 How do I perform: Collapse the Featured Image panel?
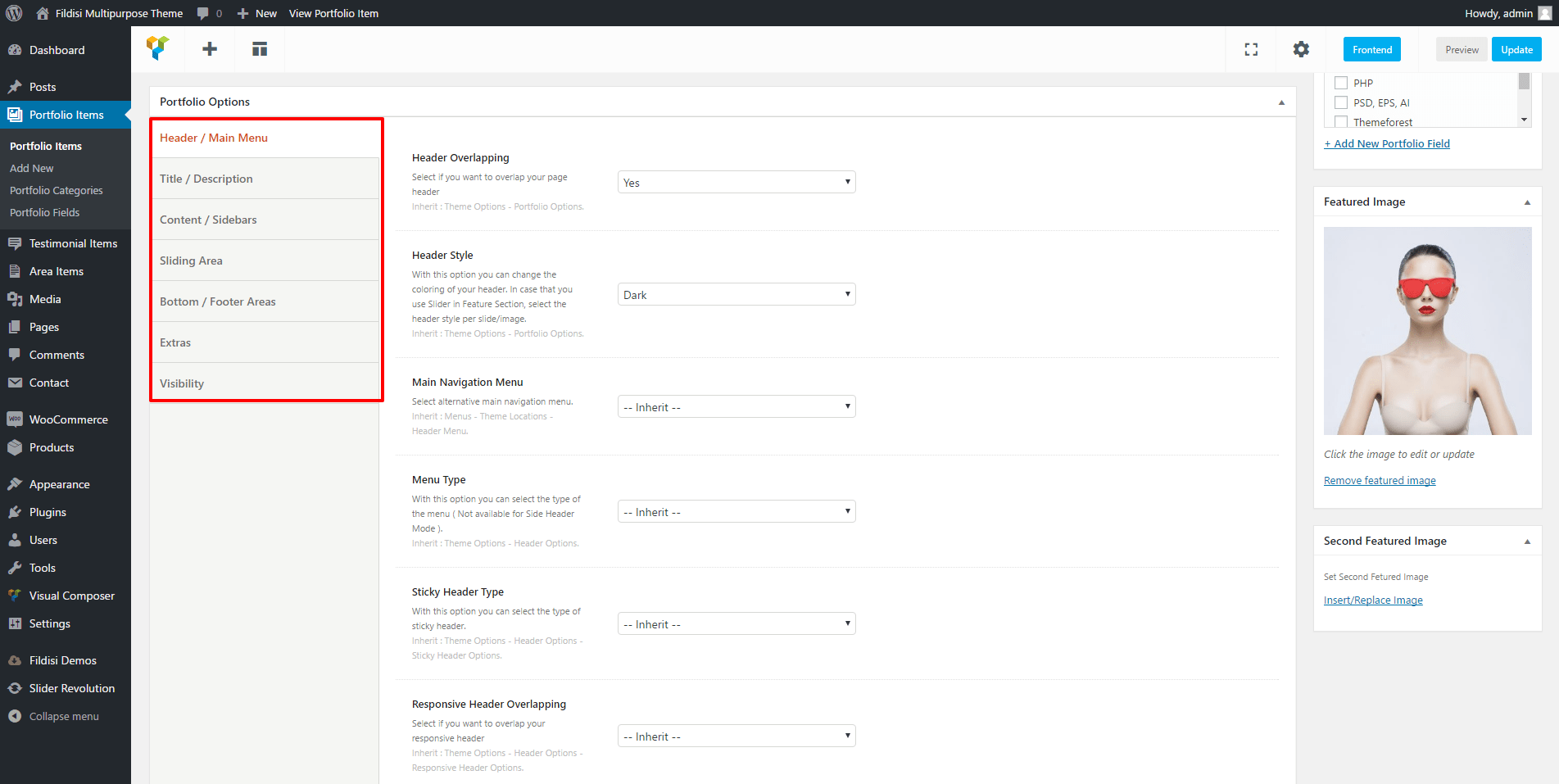pos(1527,202)
